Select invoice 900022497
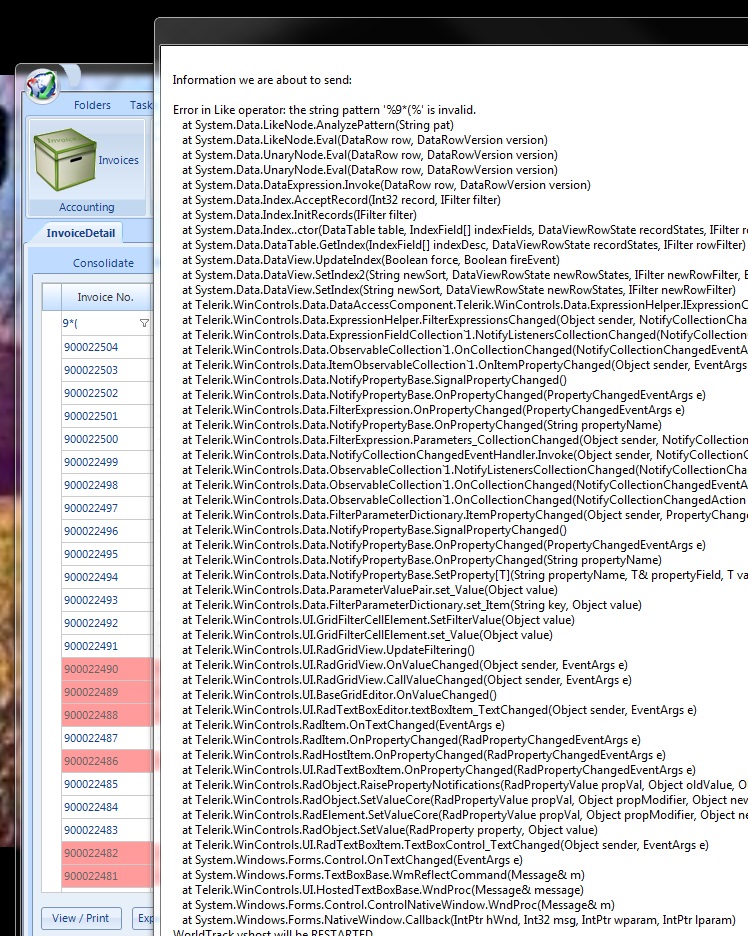 point(106,508)
